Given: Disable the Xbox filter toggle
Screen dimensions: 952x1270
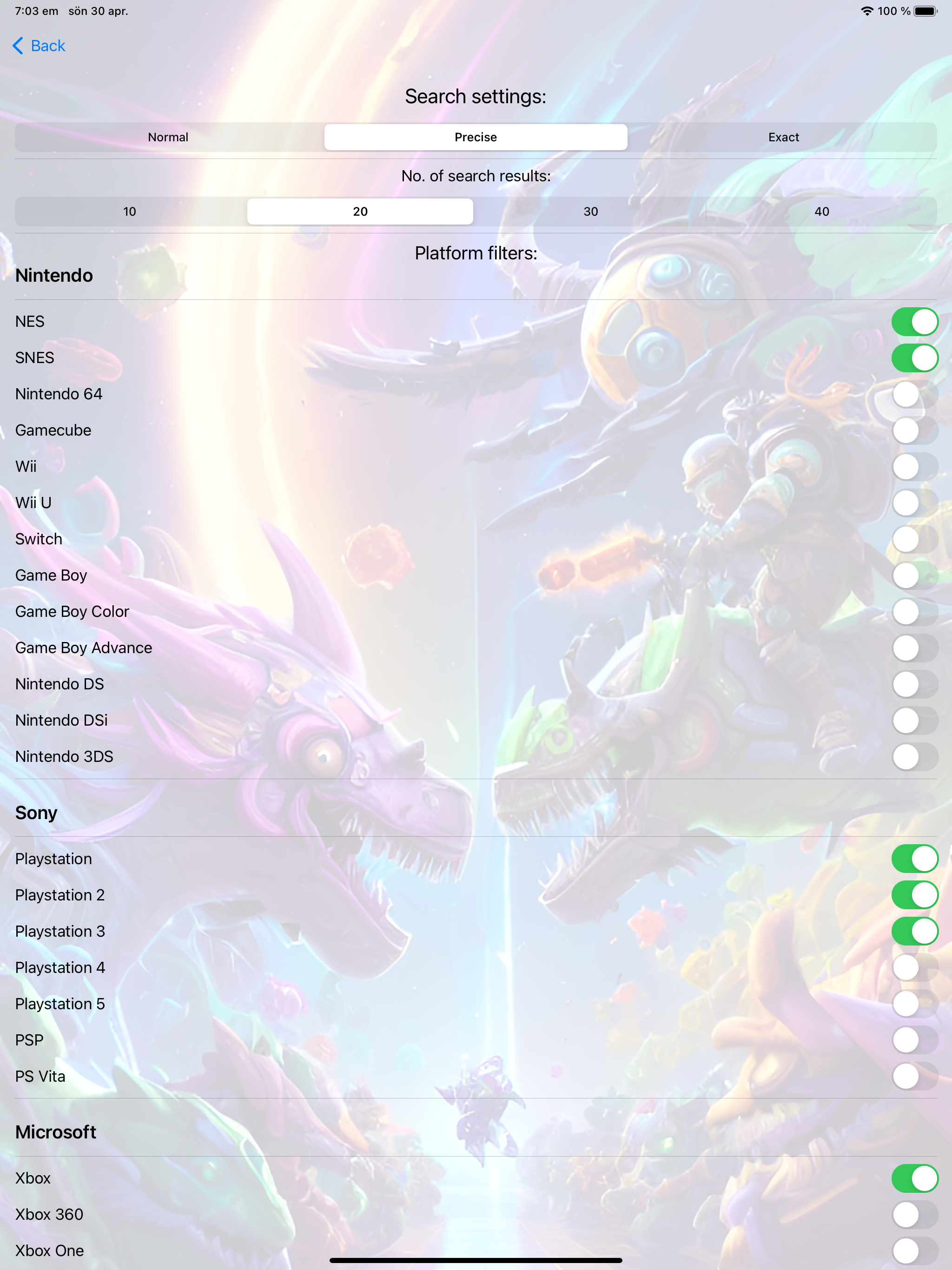Looking at the screenshot, I should tap(915, 1178).
